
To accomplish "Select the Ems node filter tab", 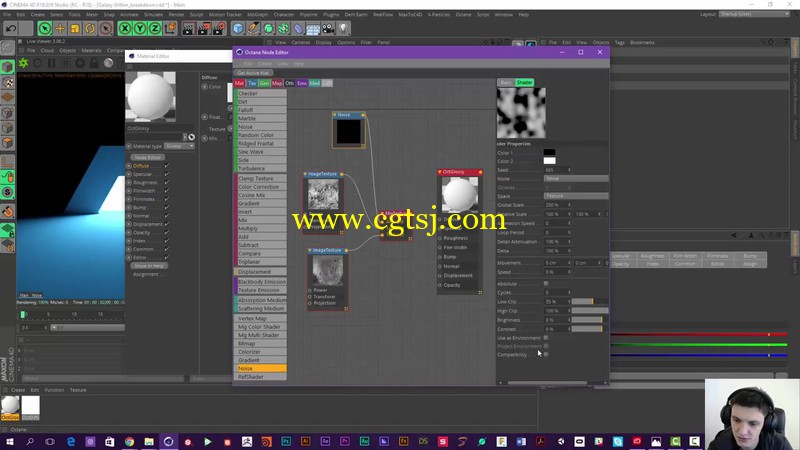I will (302, 83).
